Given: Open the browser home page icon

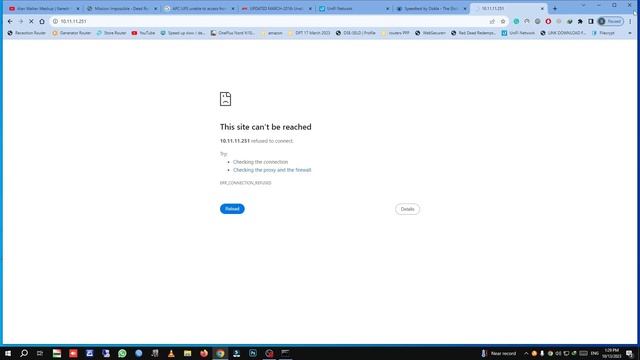Looking at the screenshot, I should click(x=42, y=21).
